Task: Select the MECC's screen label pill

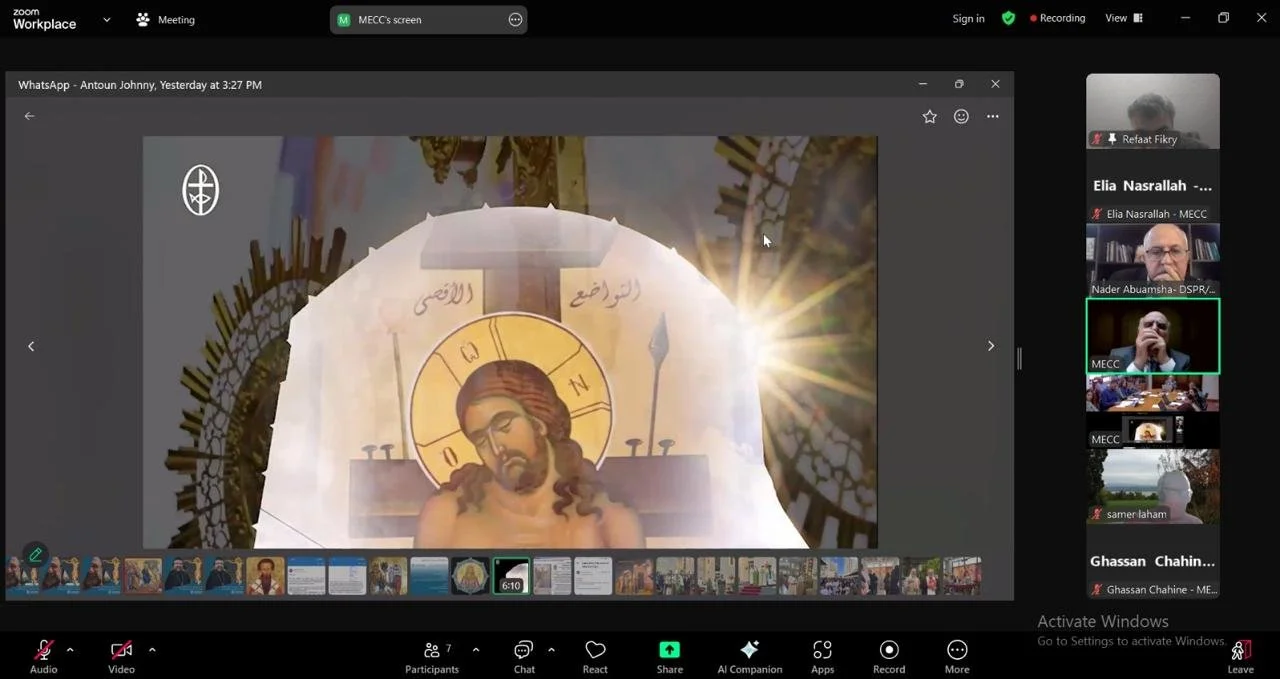Action: [428, 19]
